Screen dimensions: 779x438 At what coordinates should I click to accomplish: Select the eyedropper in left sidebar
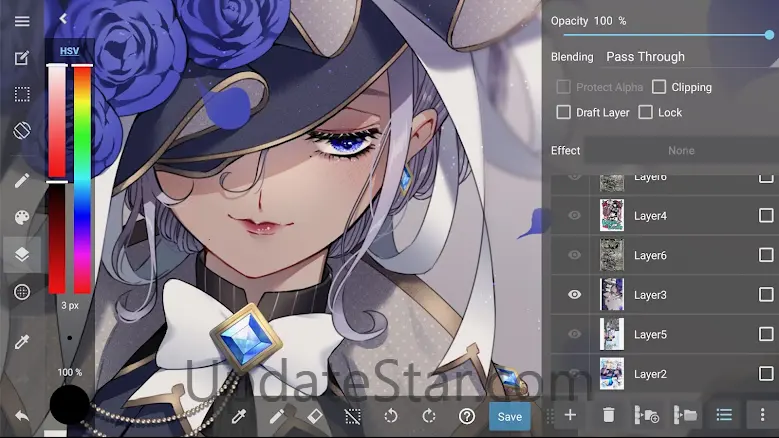[22, 342]
